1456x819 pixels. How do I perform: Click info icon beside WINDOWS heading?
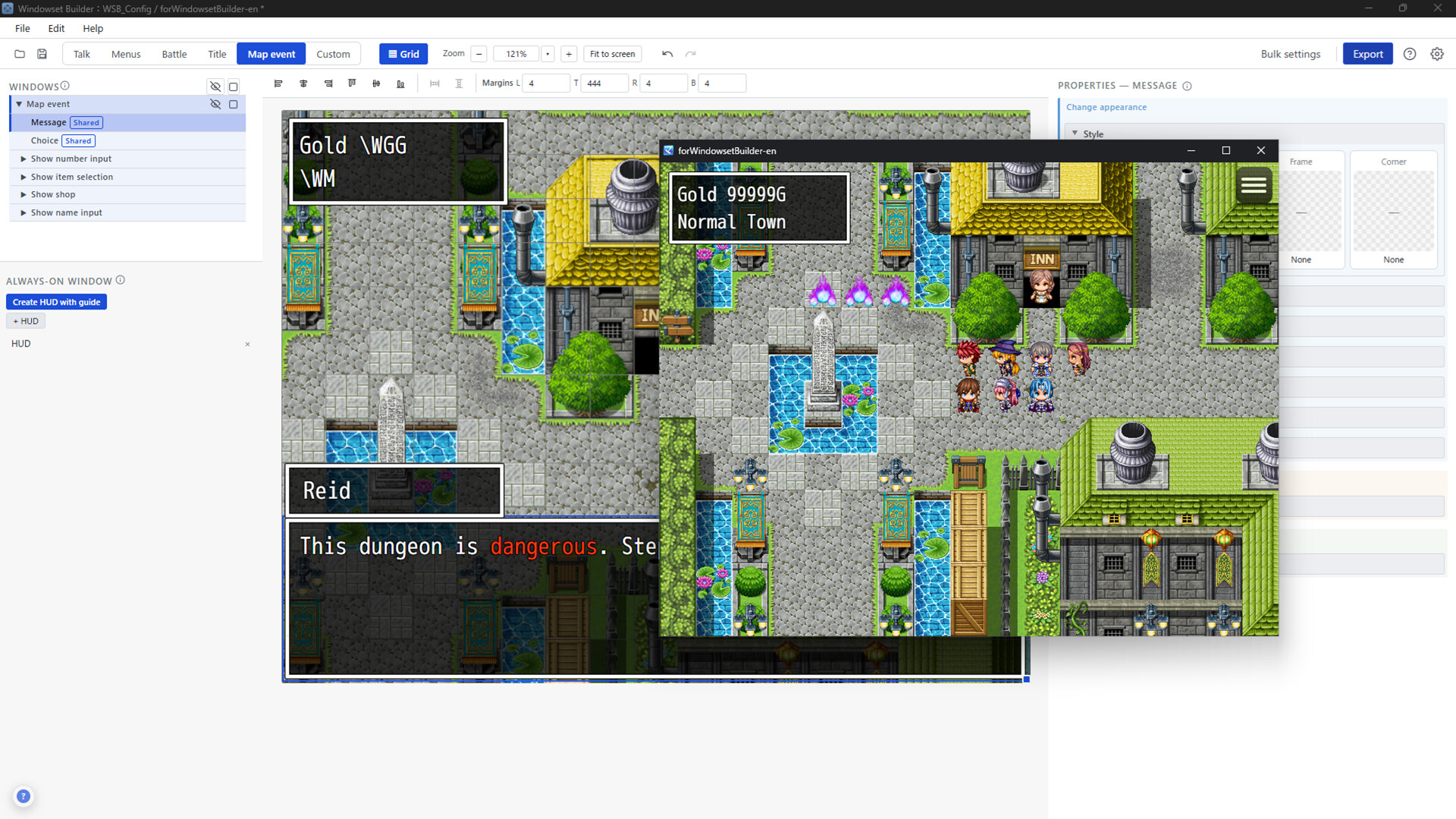65,86
